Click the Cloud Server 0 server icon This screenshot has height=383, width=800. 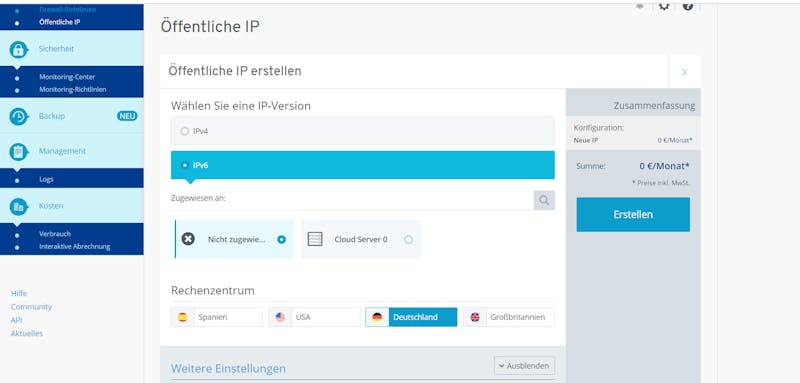pos(315,239)
